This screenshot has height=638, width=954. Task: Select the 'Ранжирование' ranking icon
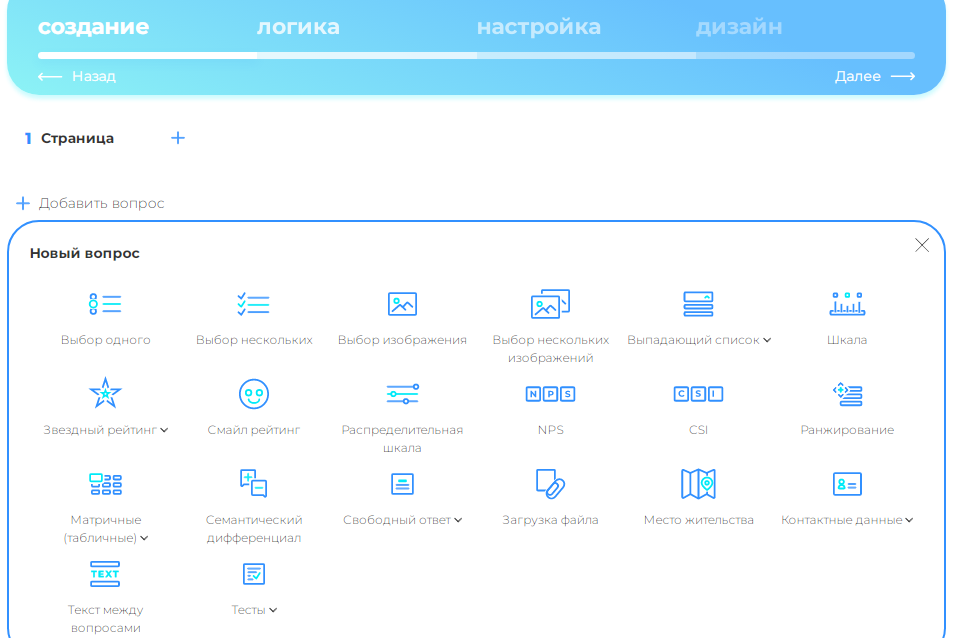[847, 394]
